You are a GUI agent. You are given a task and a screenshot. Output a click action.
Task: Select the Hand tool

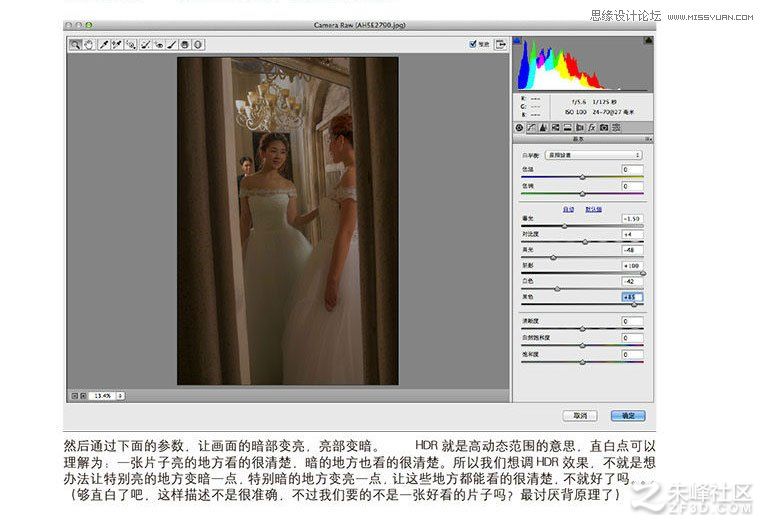tap(89, 45)
